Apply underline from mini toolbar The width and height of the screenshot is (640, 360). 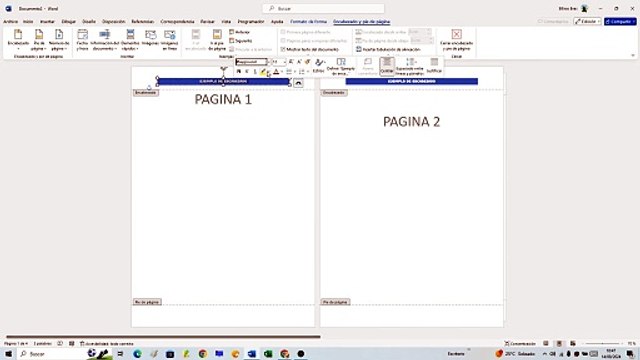(255, 72)
